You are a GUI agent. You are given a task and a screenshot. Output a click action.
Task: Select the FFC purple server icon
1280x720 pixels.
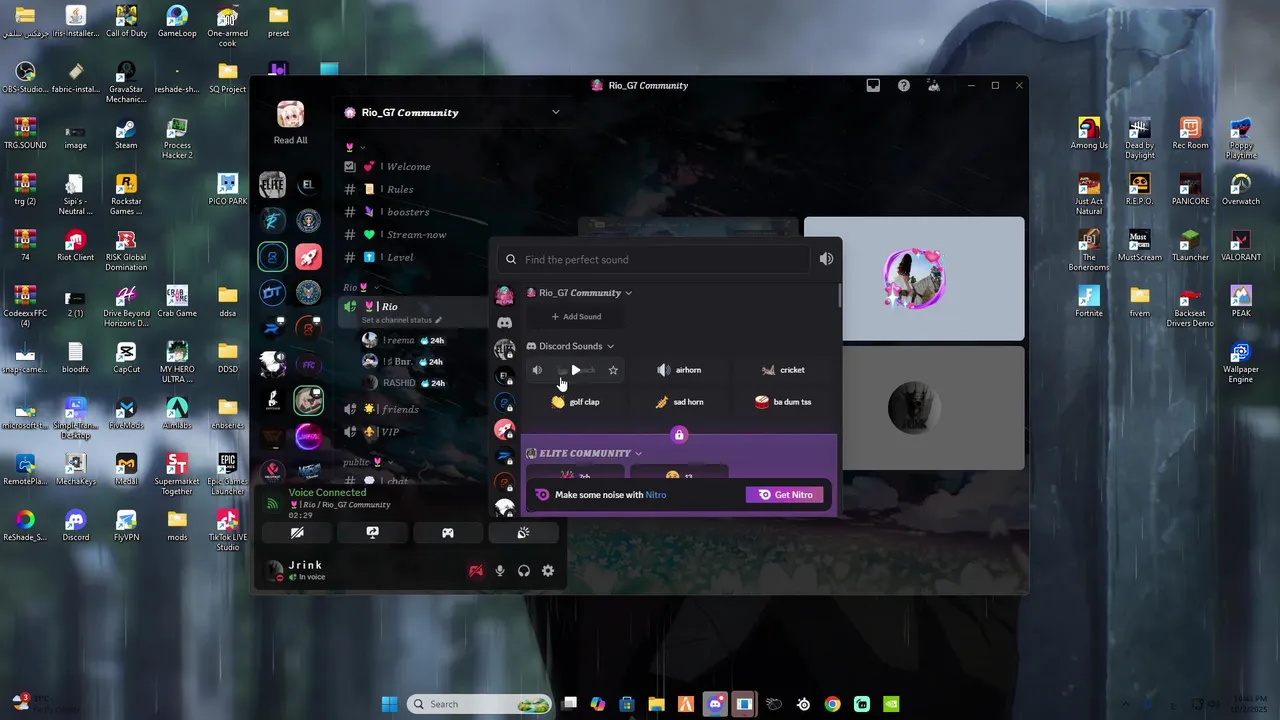click(x=308, y=365)
